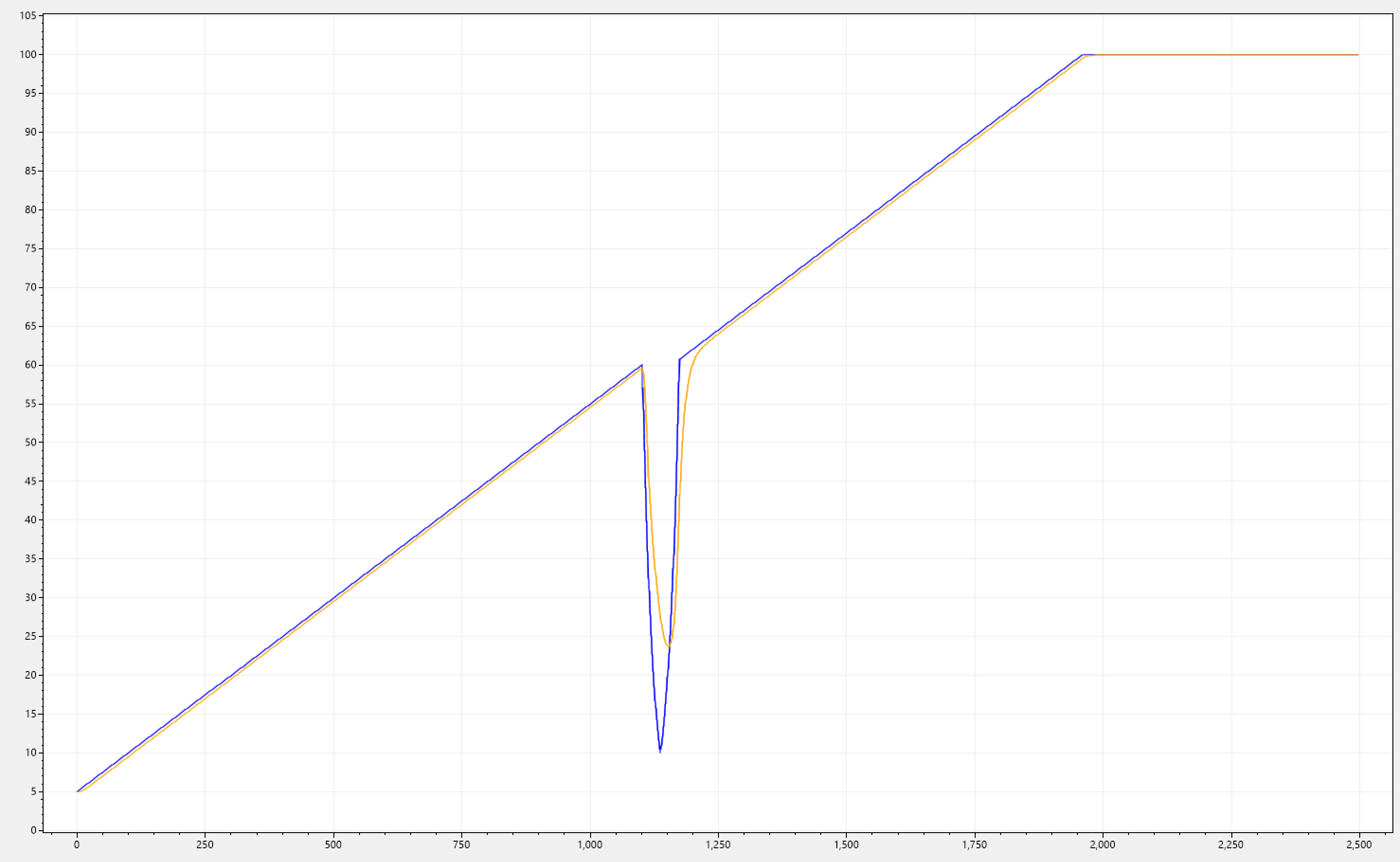Click the x-axis tick label 750
This screenshot has width=1400, height=862.
[461, 844]
